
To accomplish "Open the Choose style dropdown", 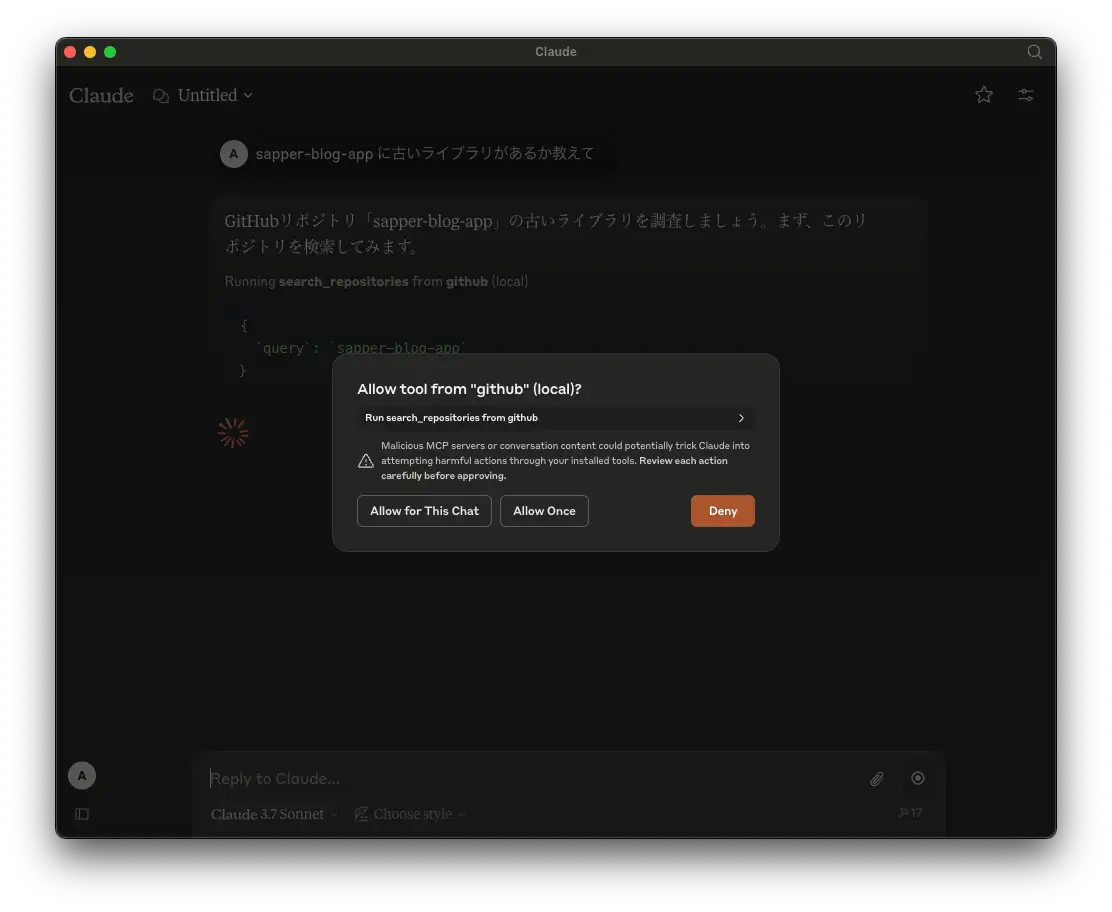I will click(413, 814).
